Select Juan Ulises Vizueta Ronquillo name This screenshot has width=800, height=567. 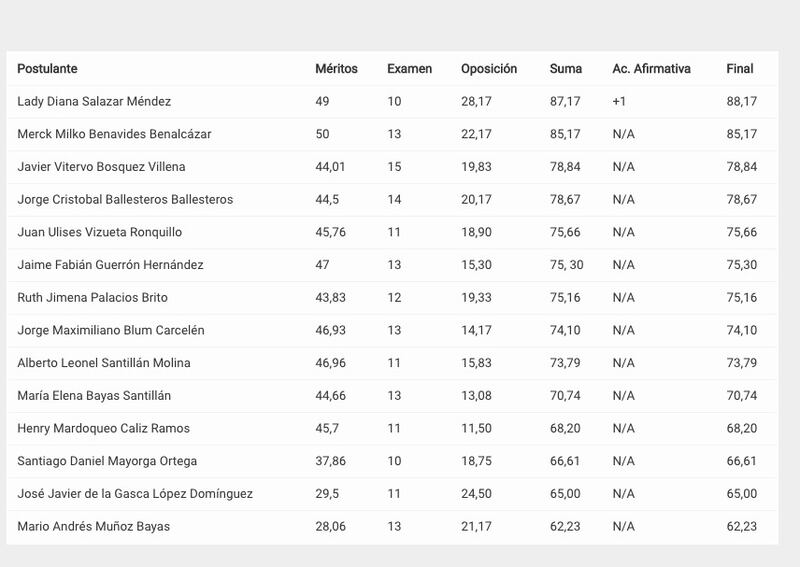[99, 232]
